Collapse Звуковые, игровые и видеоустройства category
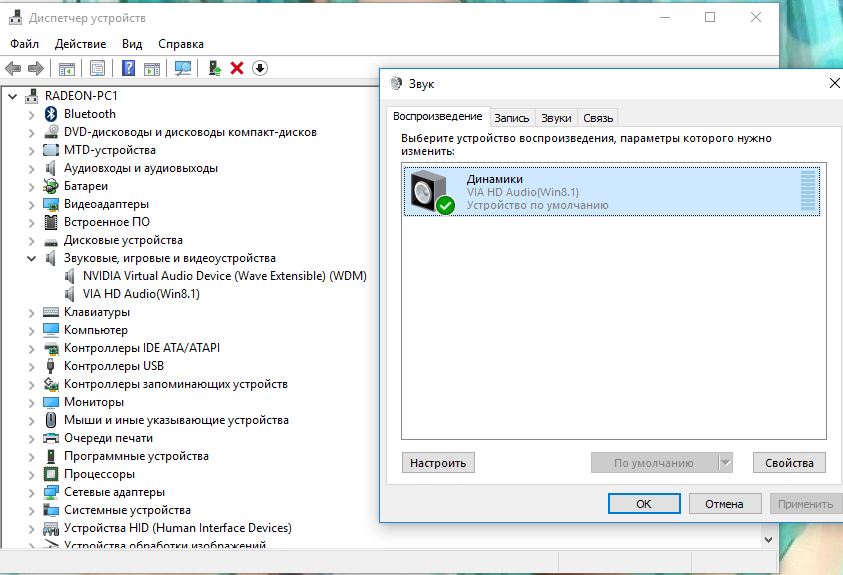Screen dimensions: 843x575 point(31,258)
